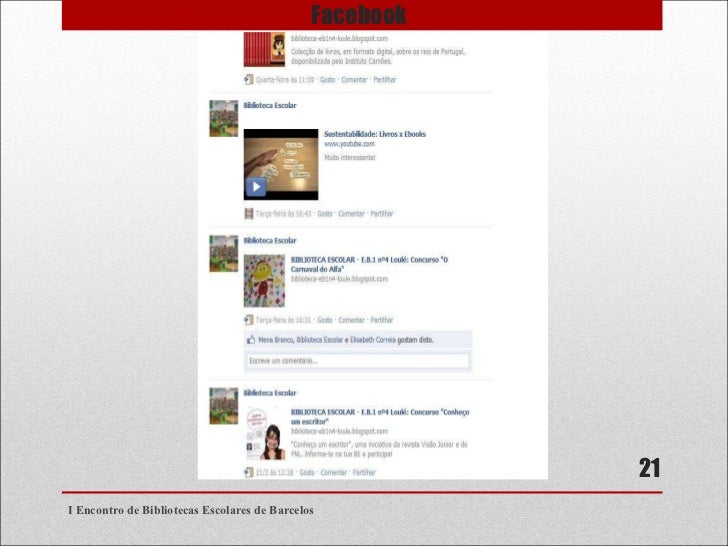The image size is (728, 546).
Task: Click profile picture on Conheço um escritor post
Action: tap(224, 406)
